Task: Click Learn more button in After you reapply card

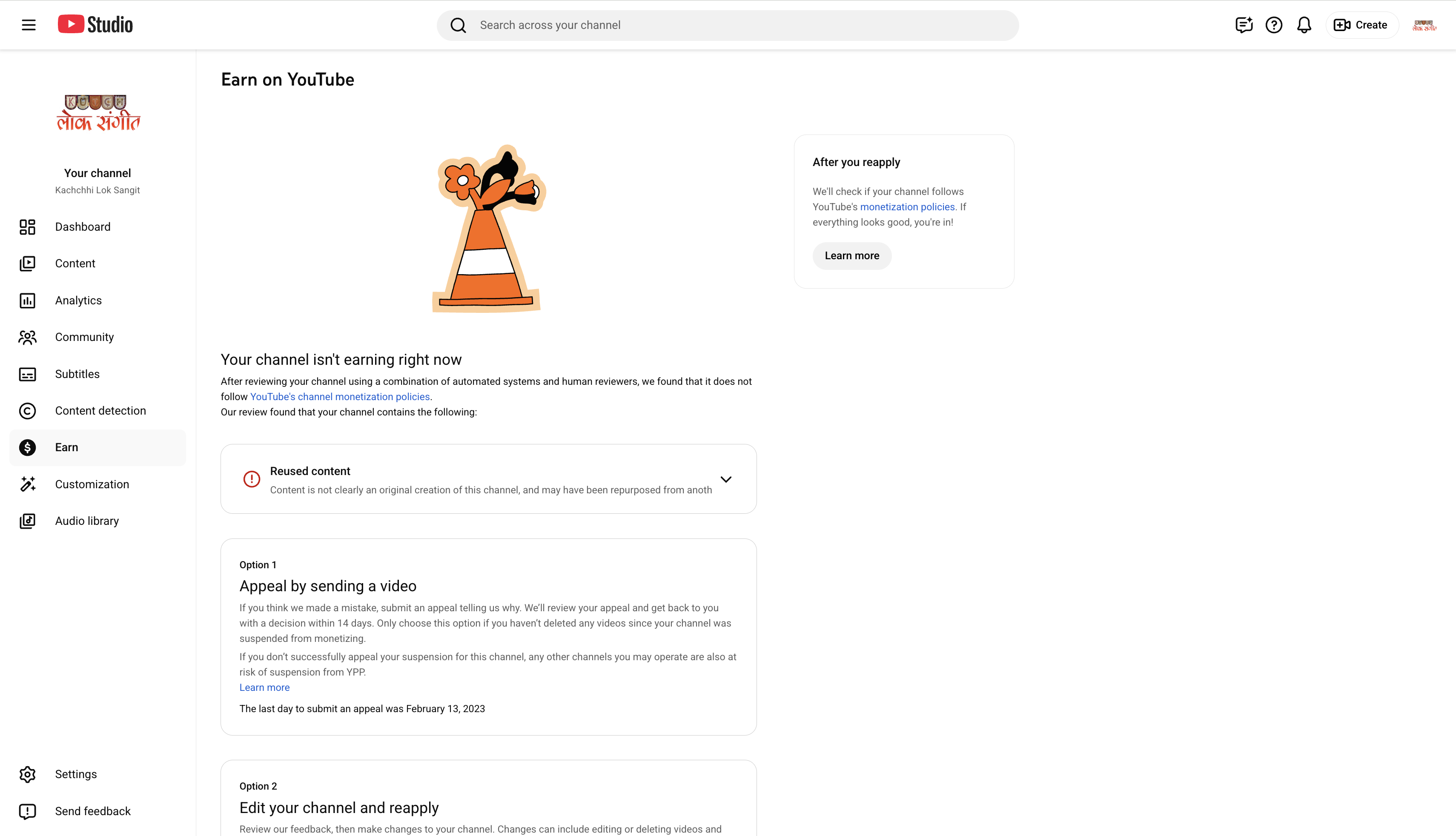Action: point(852,255)
